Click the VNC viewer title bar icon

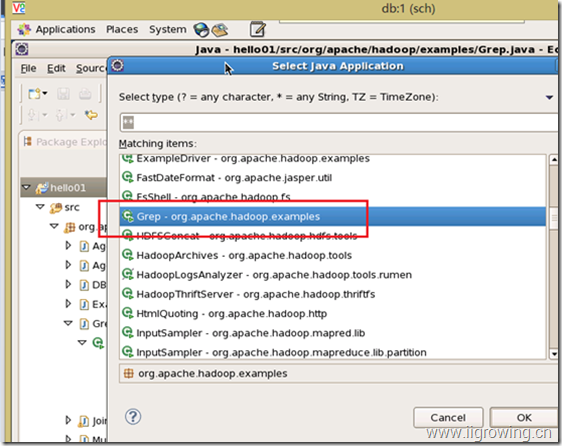point(18,8)
